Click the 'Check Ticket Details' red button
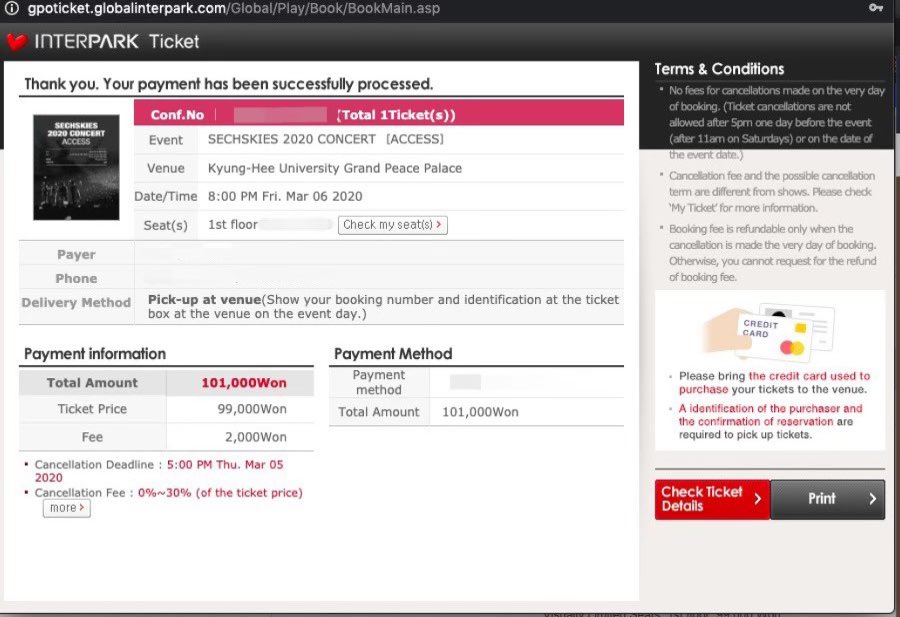The image size is (900, 617). click(712, 499)
